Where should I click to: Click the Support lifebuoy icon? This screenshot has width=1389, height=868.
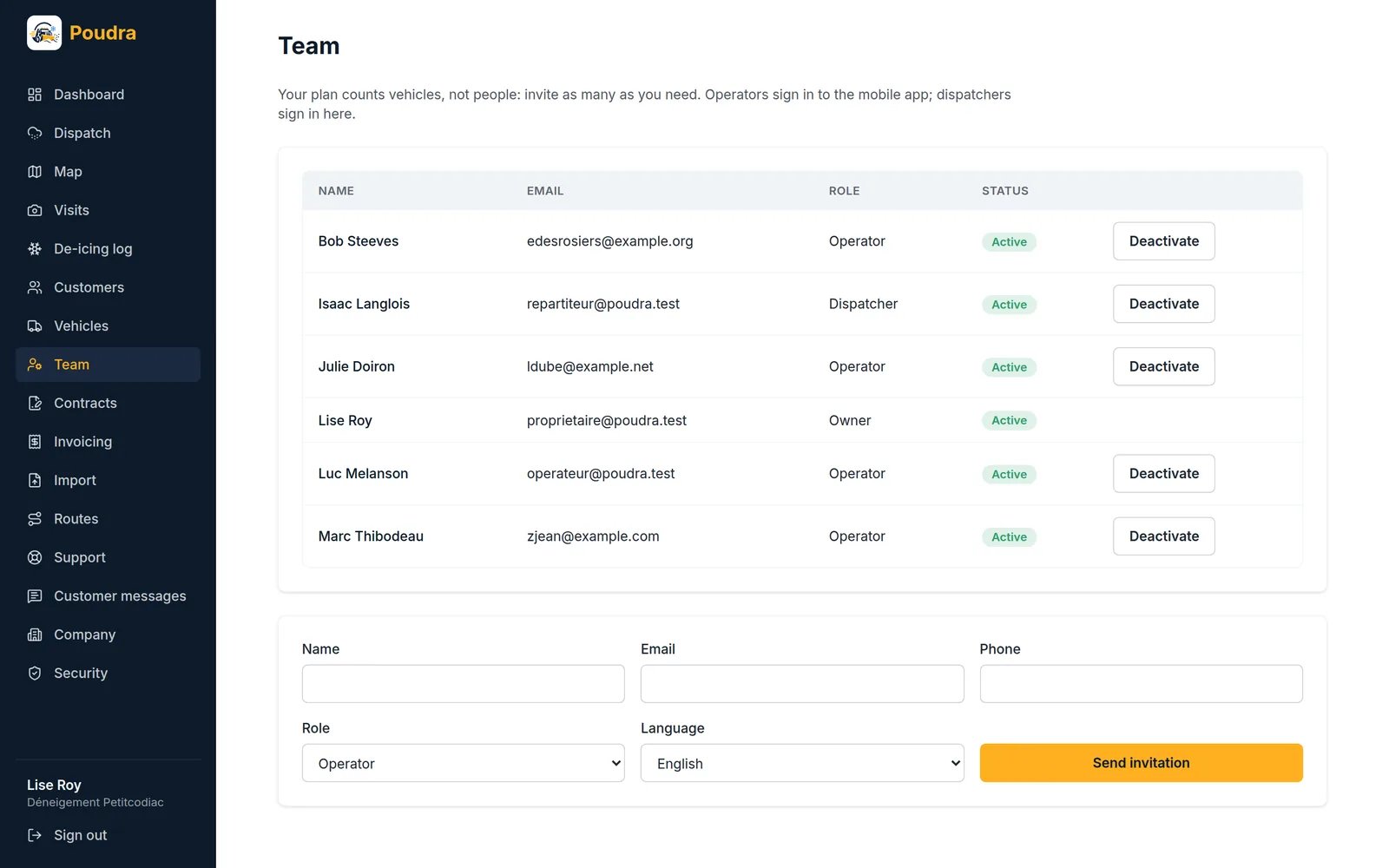coord(35,557)
